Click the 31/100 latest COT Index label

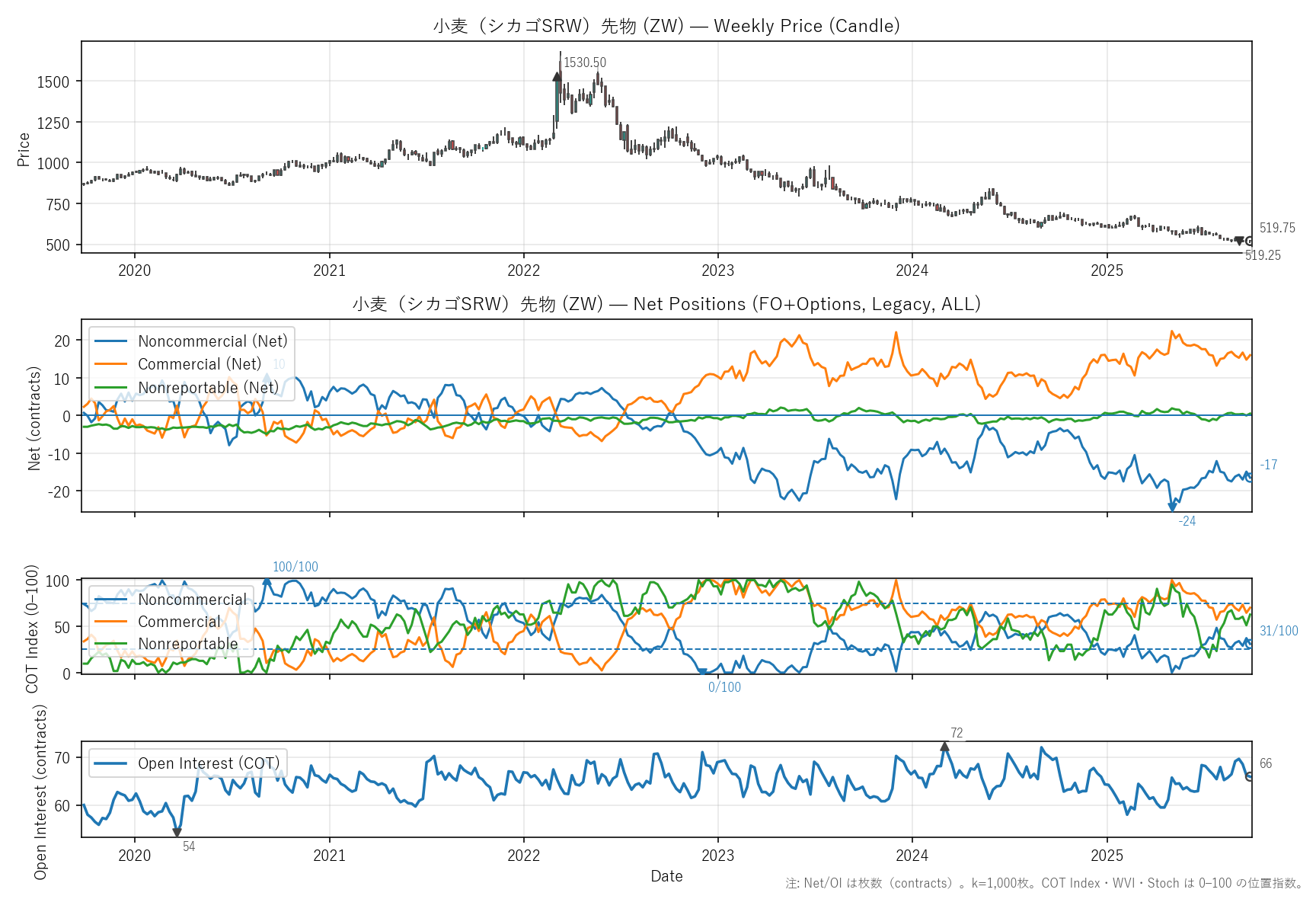click(x=1279, y=631)
